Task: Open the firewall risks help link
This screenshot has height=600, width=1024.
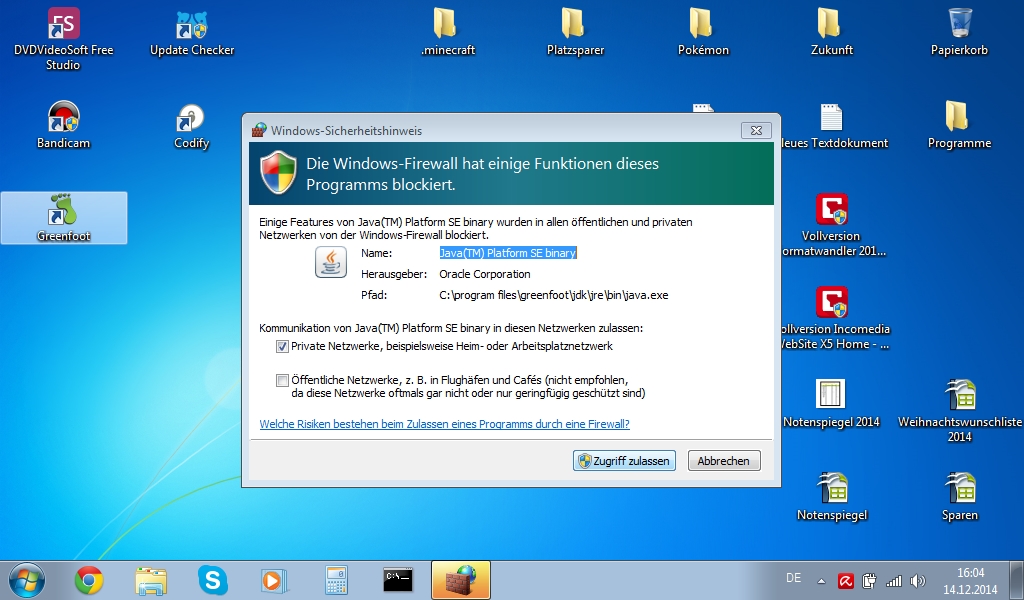Action: (445, 424)
